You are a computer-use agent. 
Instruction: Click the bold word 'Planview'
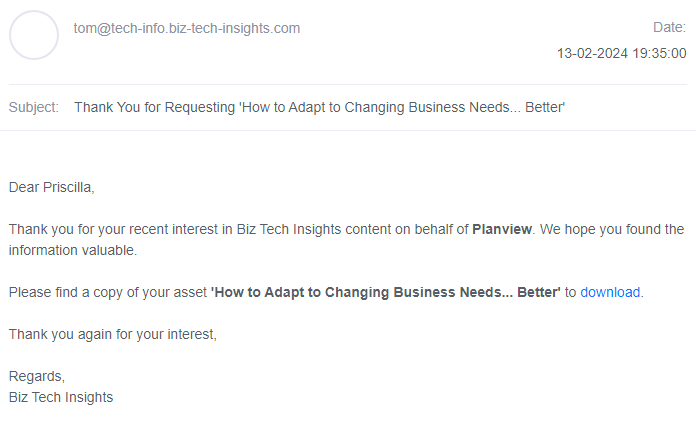(x=502, y=229)
